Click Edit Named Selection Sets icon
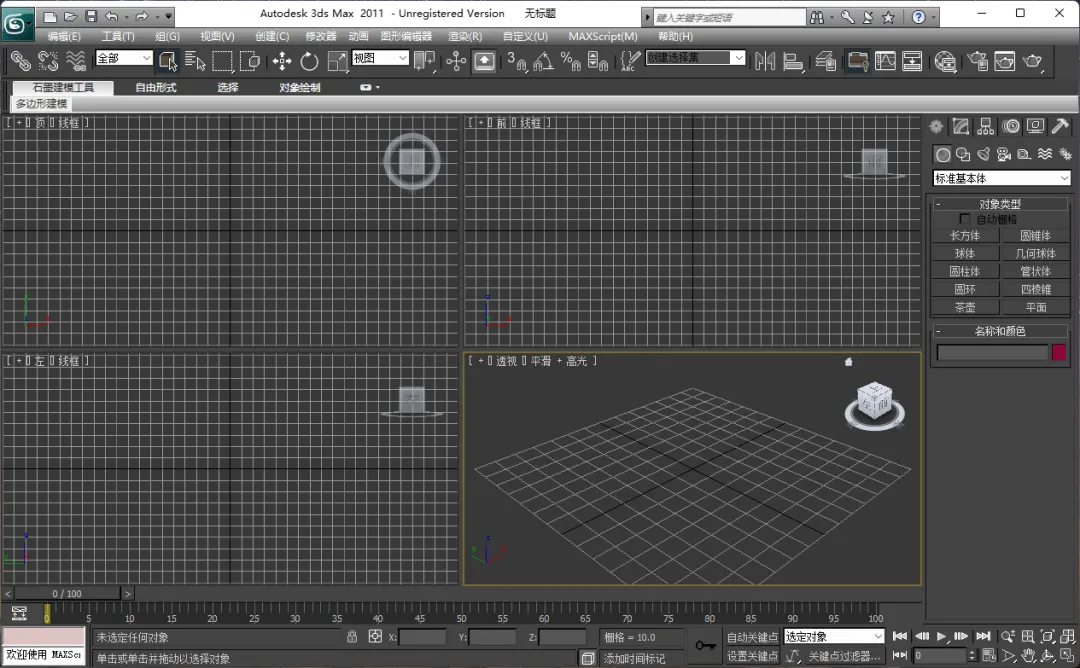Screen dimensions: 1080x668 pos(630,61)
